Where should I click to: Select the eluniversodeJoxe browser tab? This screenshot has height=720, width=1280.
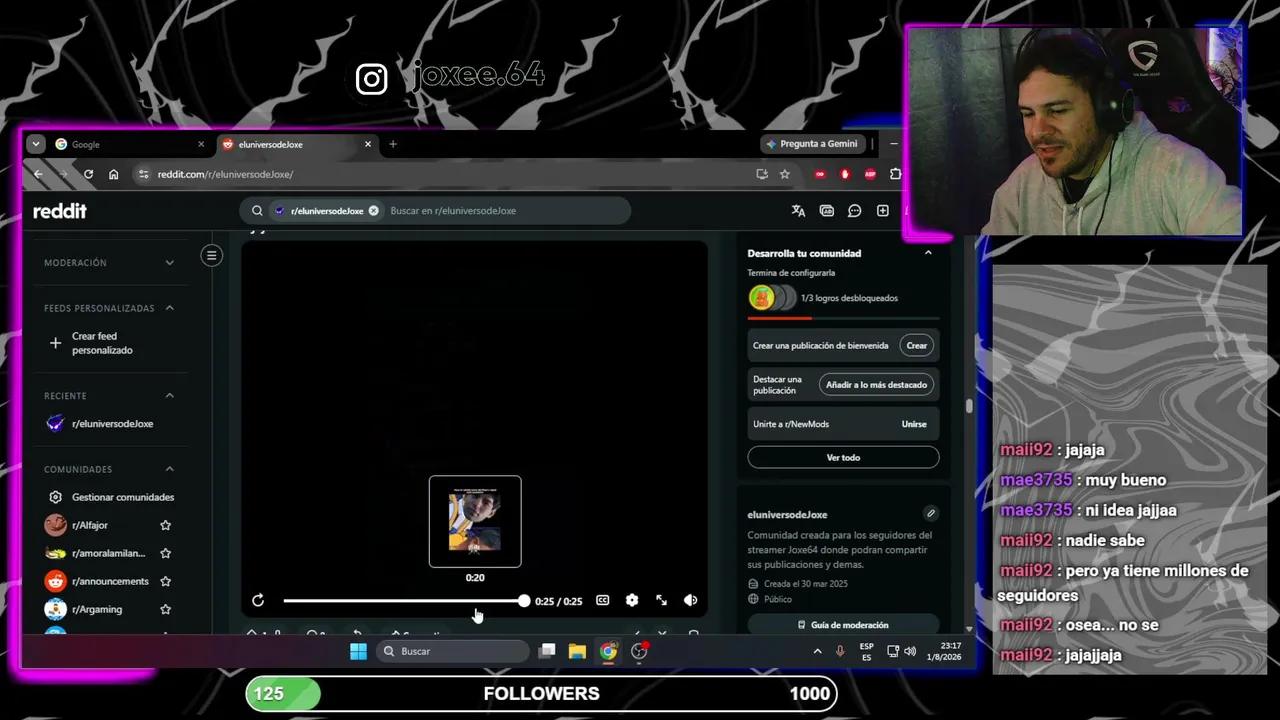click(297, 144)
